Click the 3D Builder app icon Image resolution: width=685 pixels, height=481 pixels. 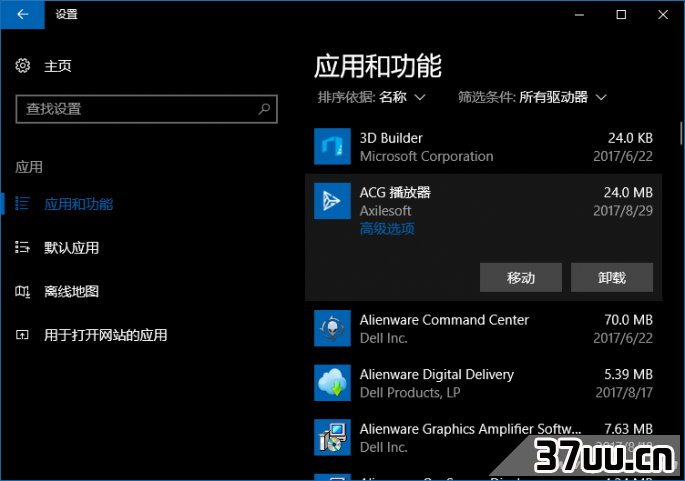(x=332, y=146)
